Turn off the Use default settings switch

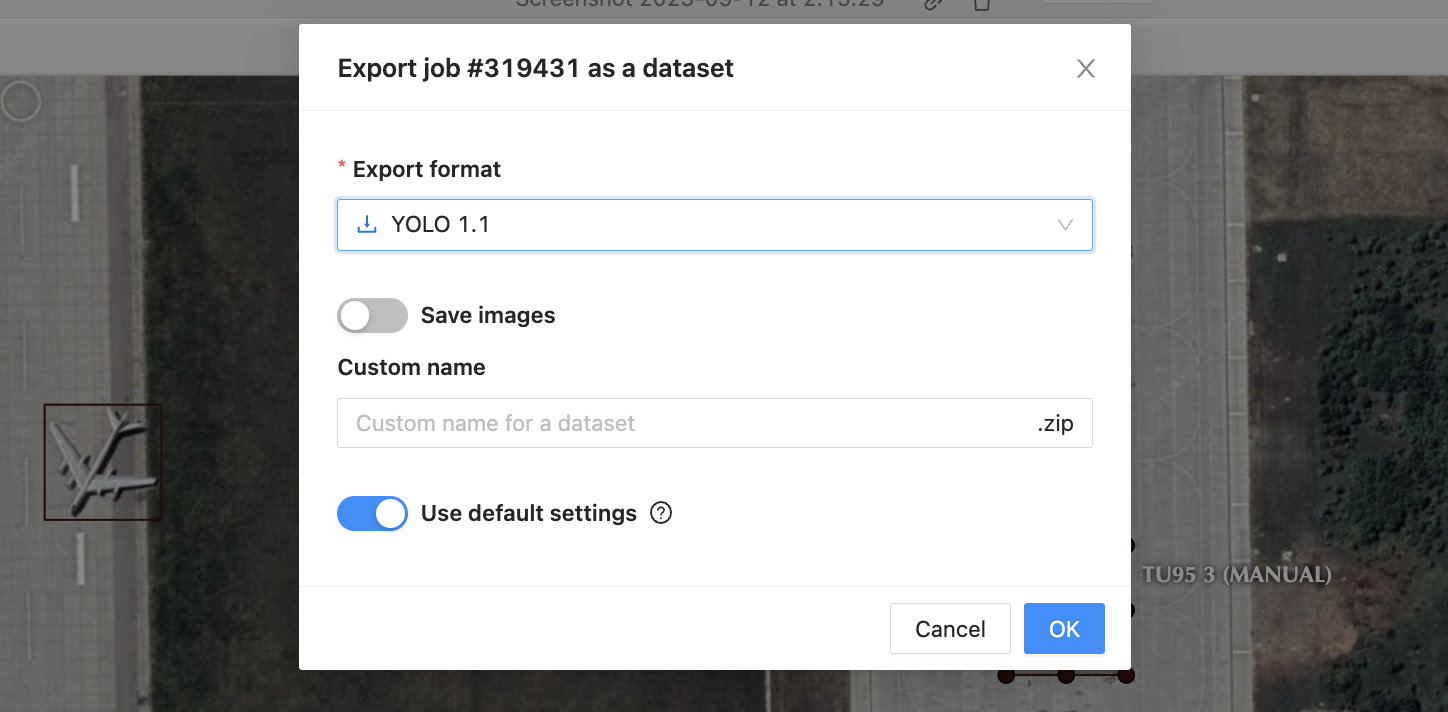click(x=372, y=514)
